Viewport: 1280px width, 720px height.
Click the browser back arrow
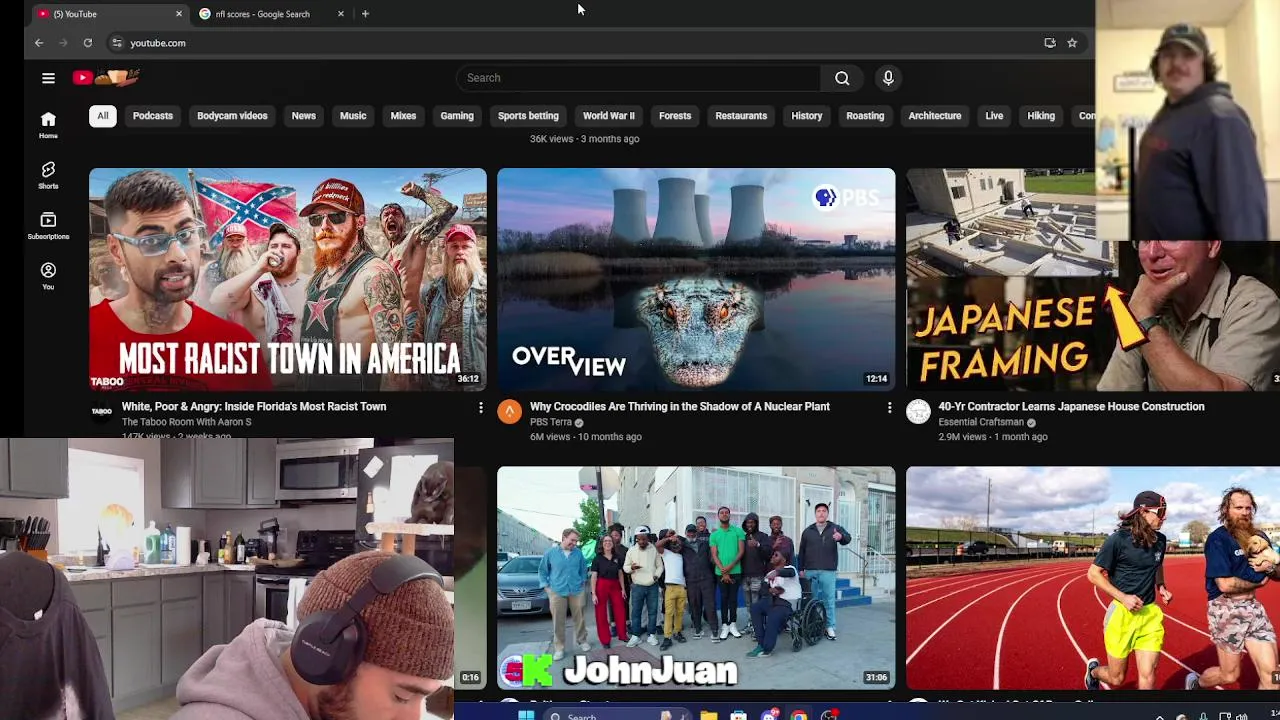[x=39, y=43]
